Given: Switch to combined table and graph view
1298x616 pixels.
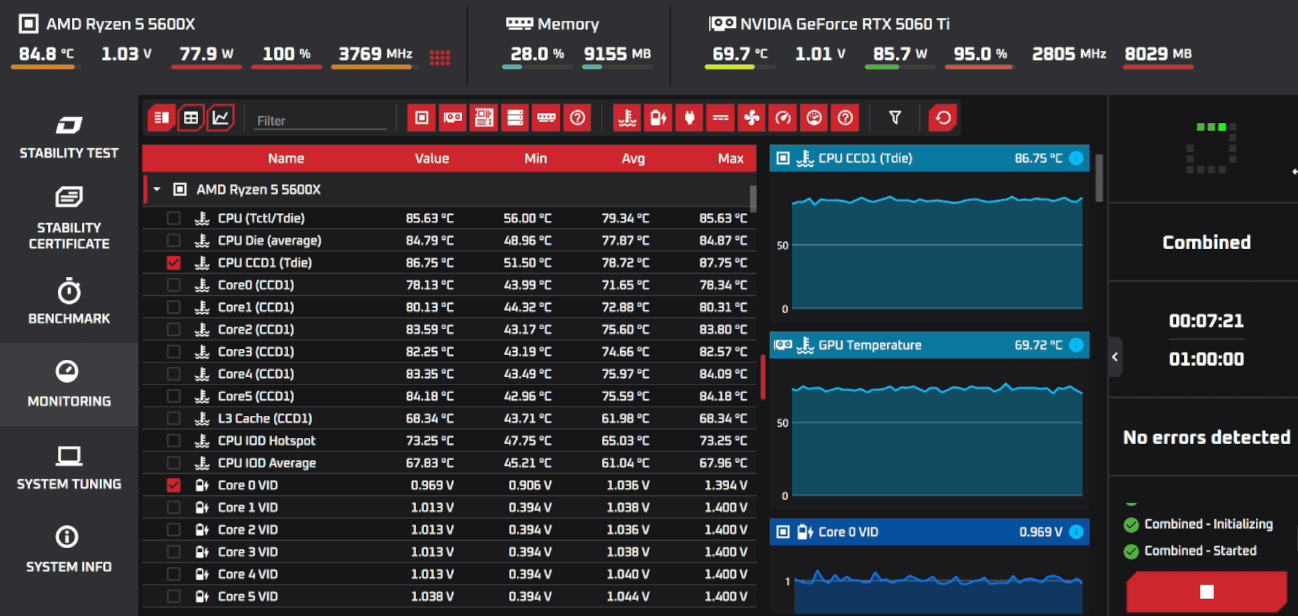Looking at the screenshot, I should click(x=161, y=118).
